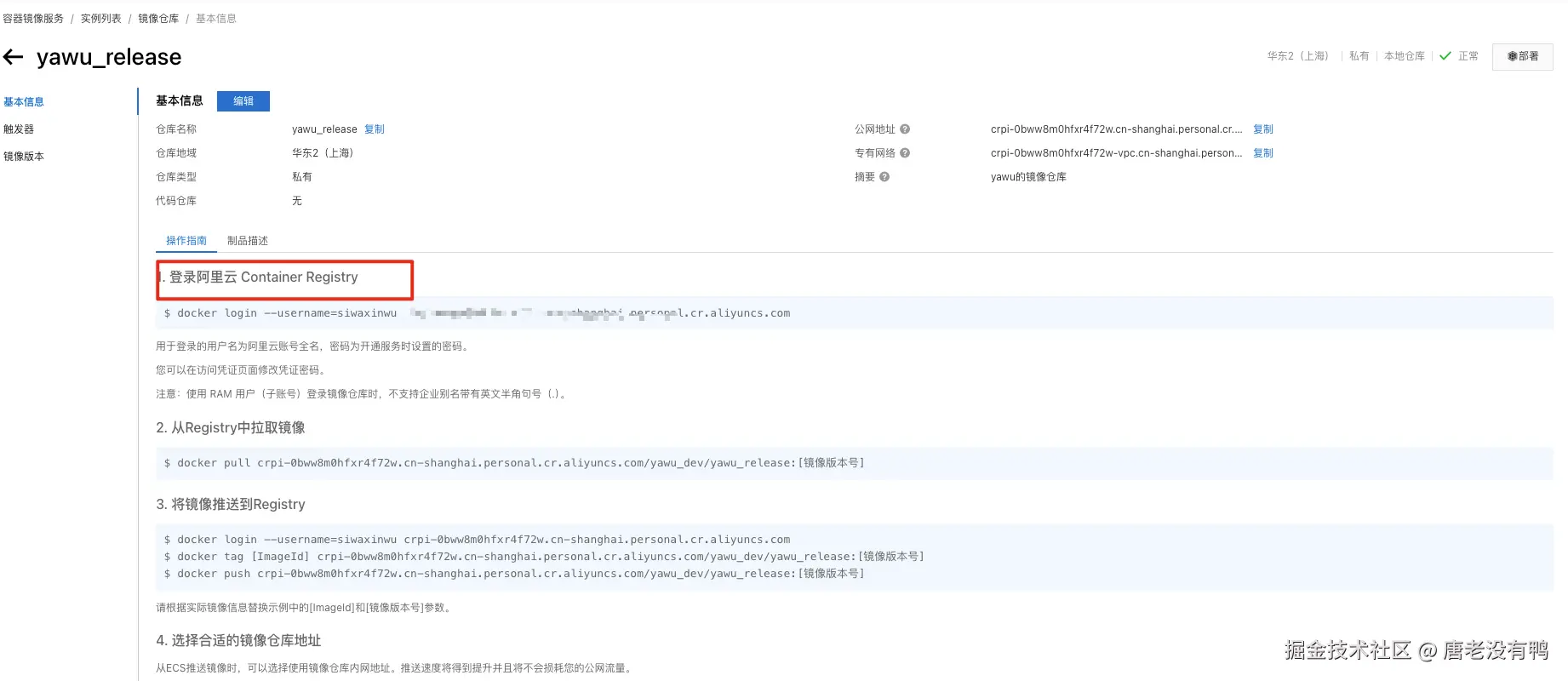Click the 私有 label in header
Screen dimensions: 1568x681
[1359, 56]
